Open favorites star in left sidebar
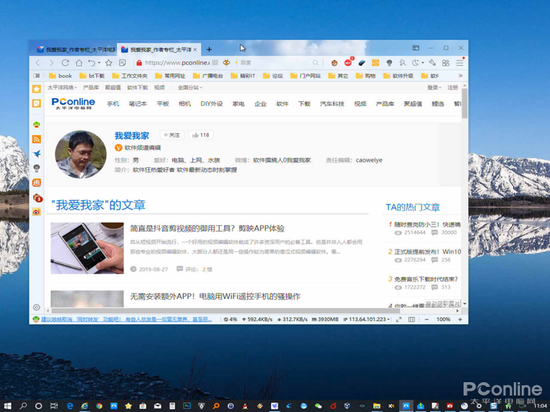 coord(36,89)
